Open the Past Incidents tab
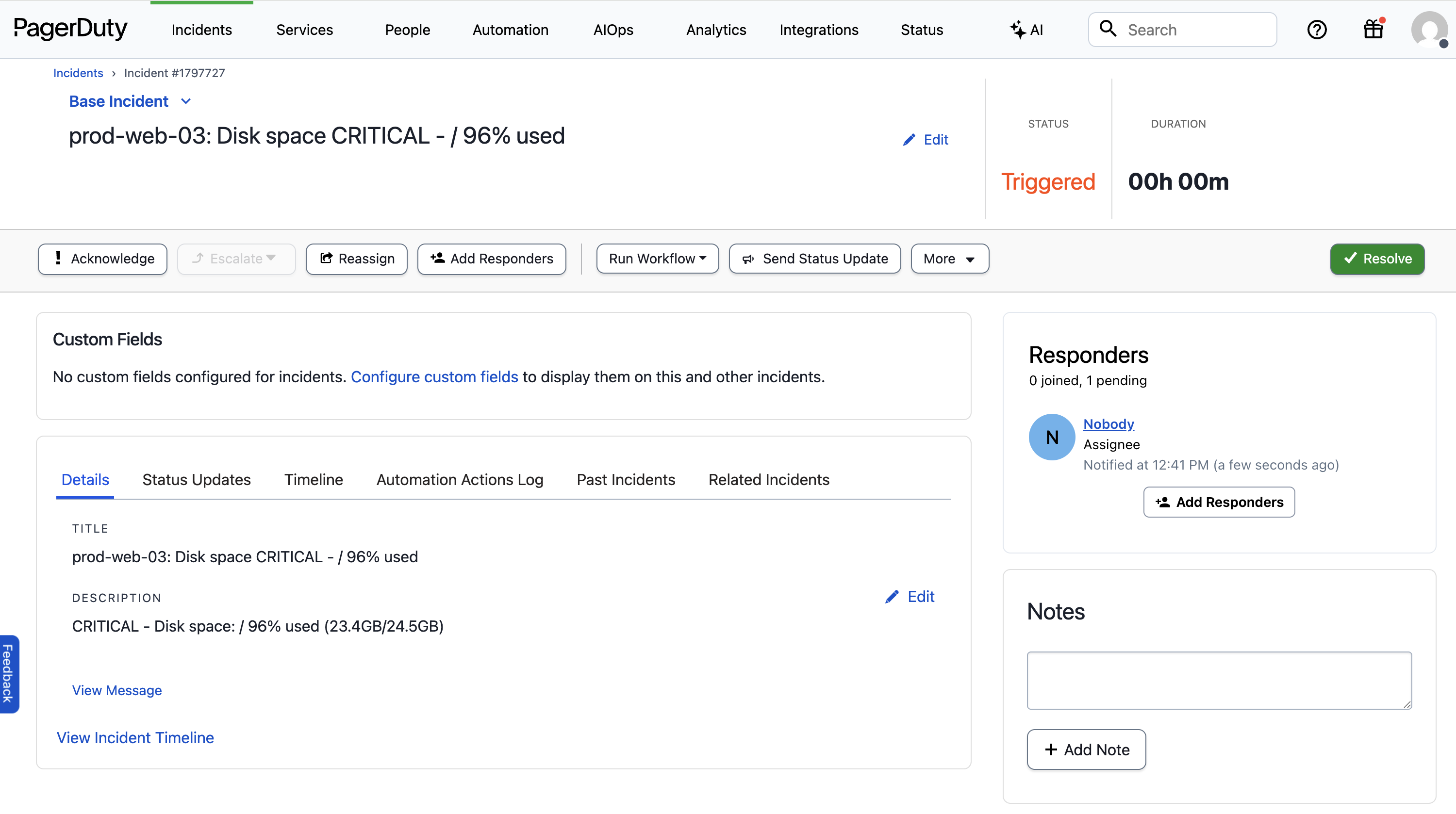Image resolution: width=1456 pixels, height=814 pixels. [x=625, y=479]
